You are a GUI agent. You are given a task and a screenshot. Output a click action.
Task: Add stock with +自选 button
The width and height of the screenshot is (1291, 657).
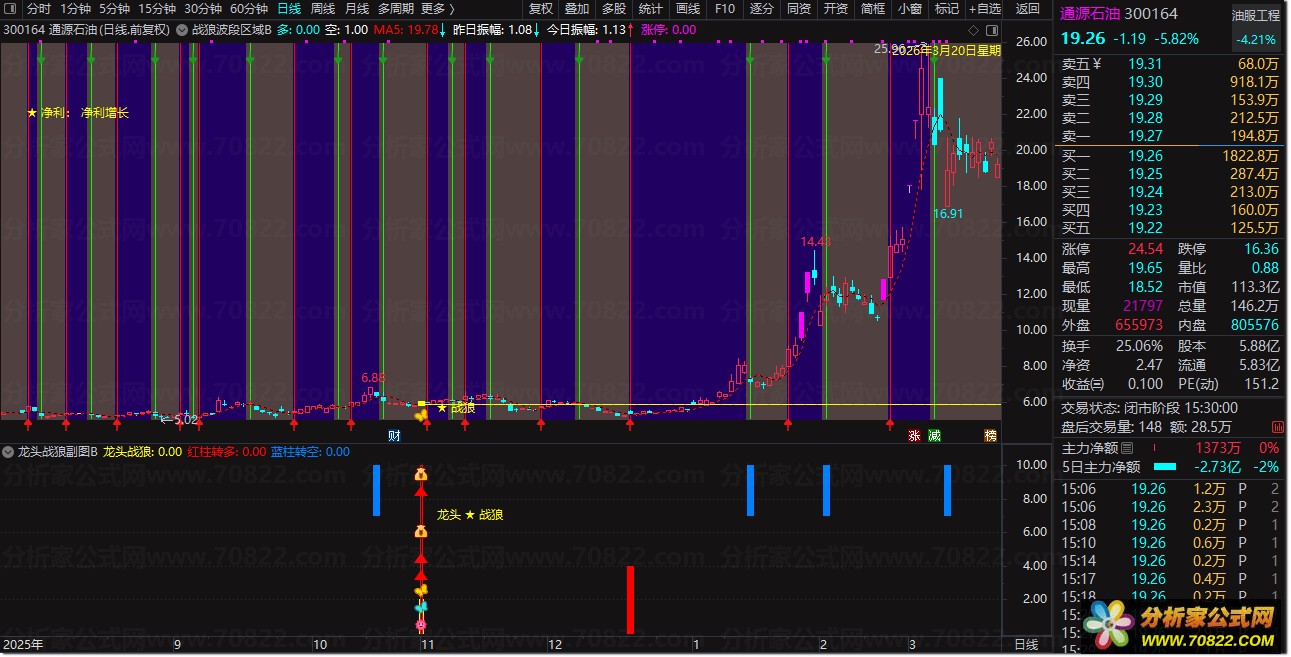(985, 9)
